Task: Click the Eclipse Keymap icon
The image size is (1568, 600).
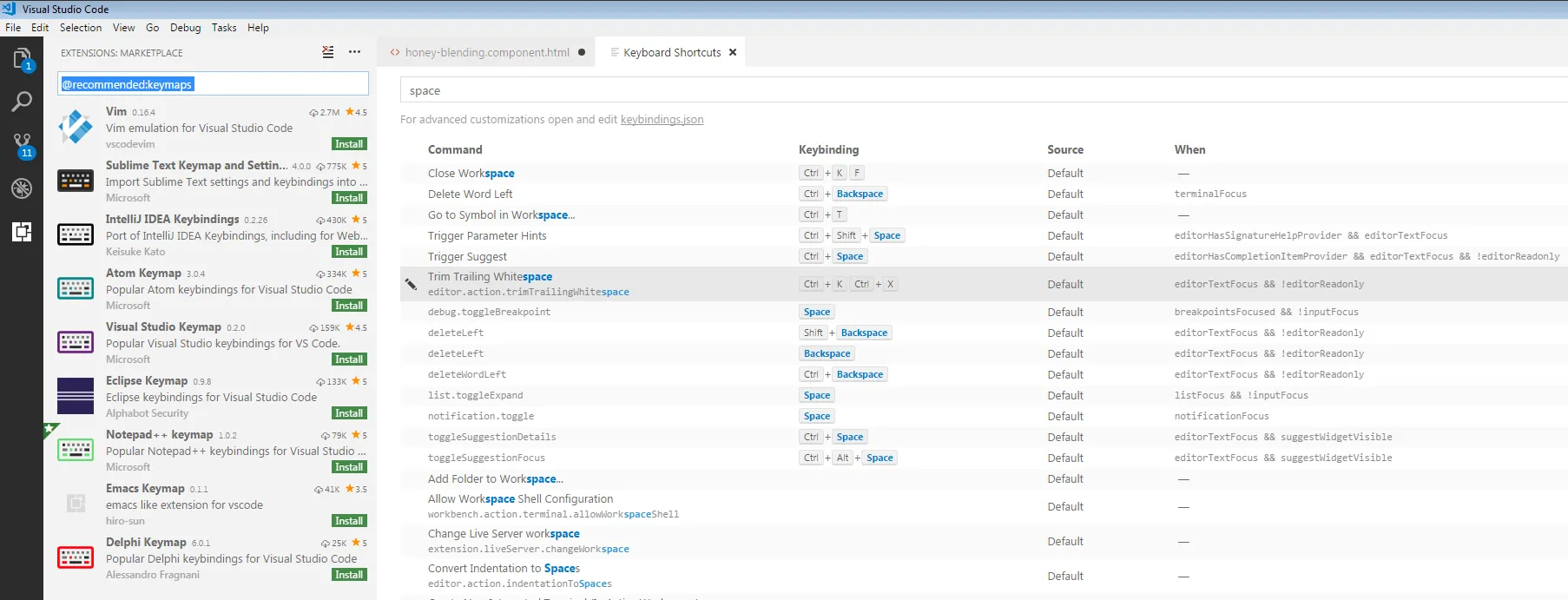Action: point(76,396)
